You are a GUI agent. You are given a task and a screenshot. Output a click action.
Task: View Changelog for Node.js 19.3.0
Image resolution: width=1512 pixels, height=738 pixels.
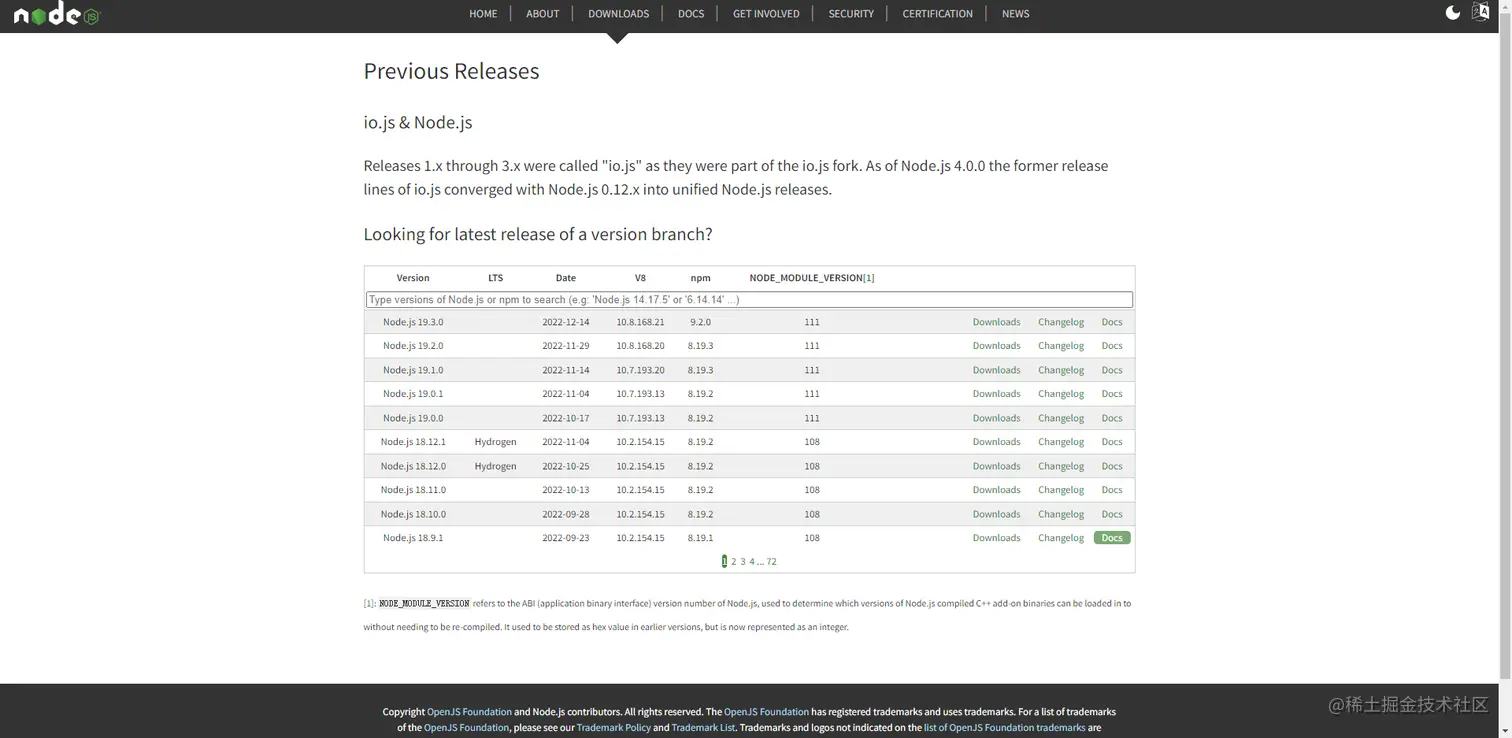click(x=1061, y=322)
